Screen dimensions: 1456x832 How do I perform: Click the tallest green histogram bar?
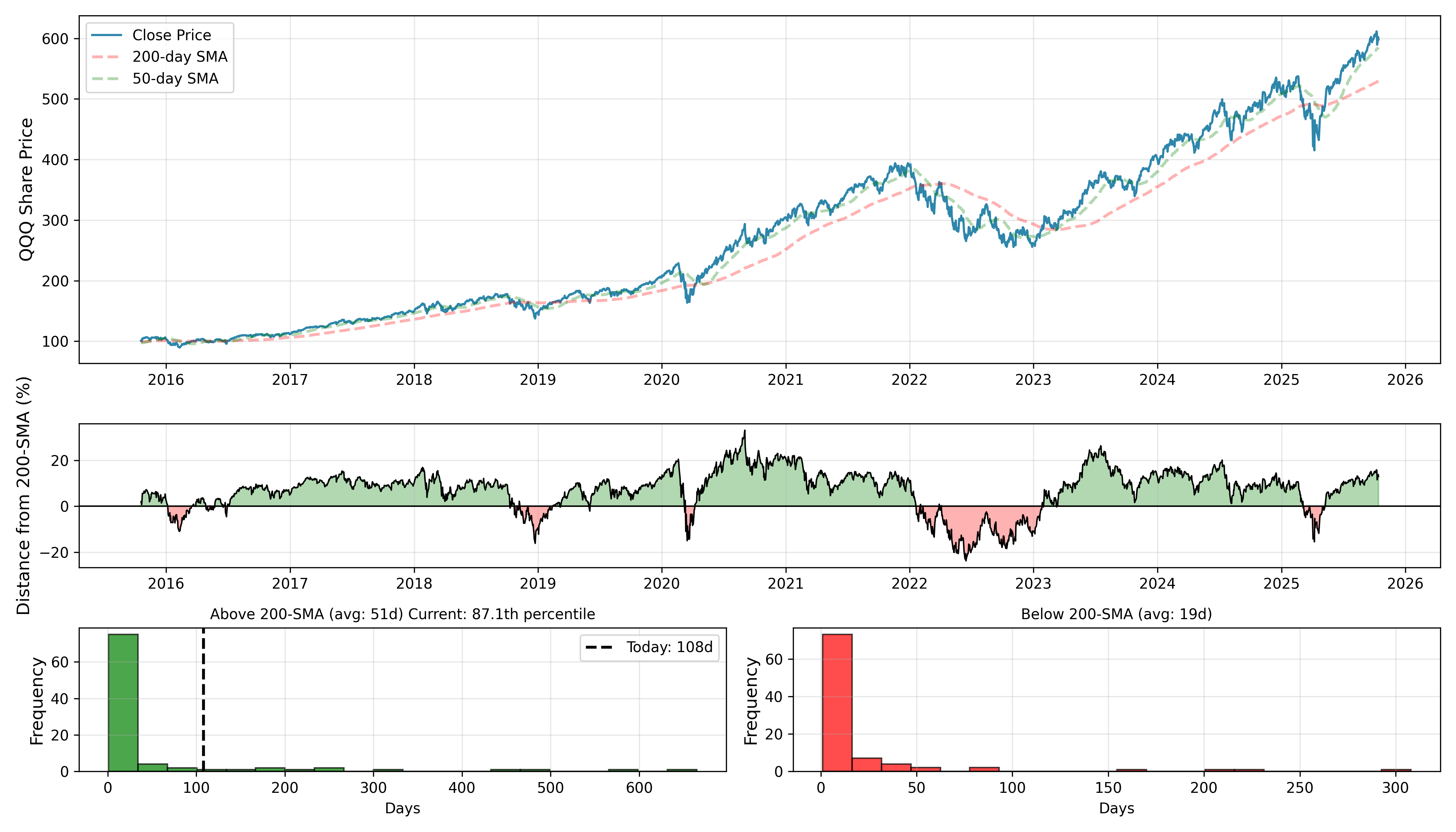(x=123, y=703)
